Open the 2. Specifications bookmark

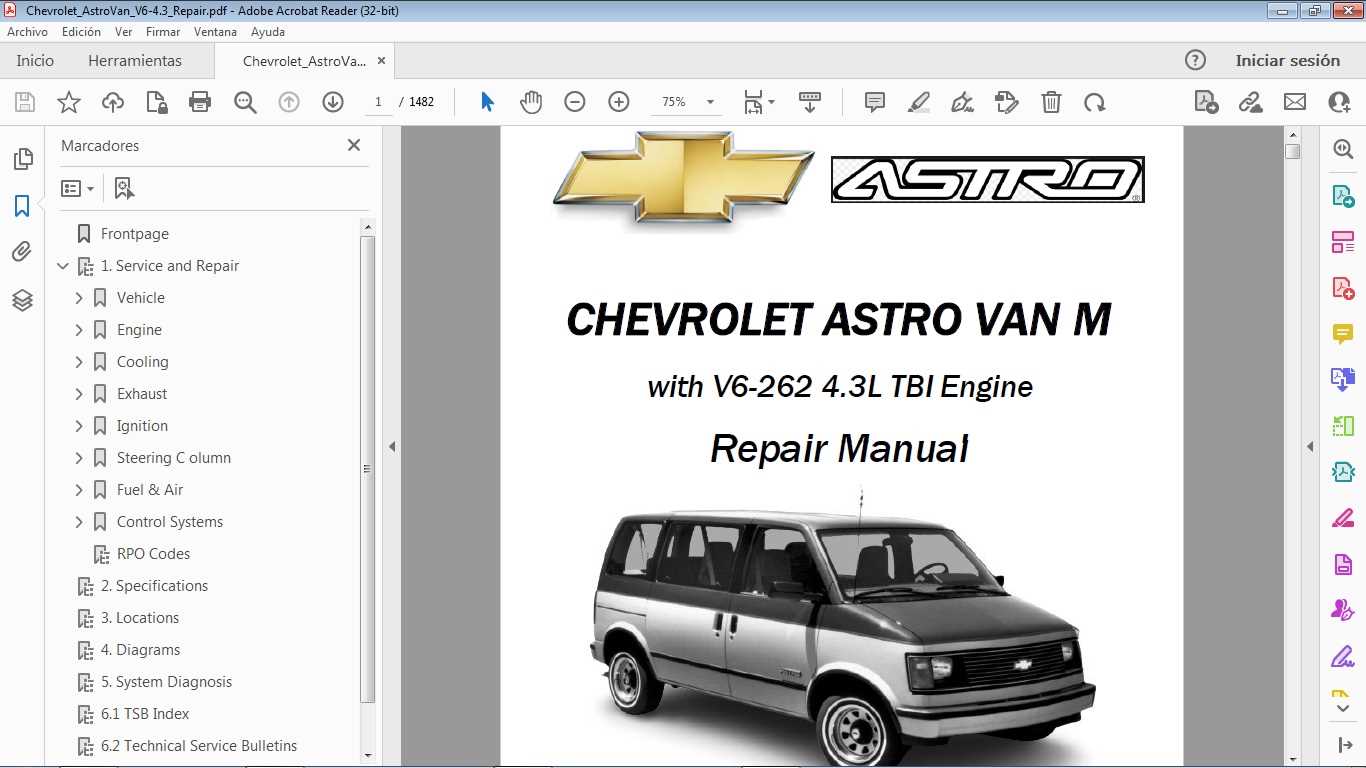[155, 586]
